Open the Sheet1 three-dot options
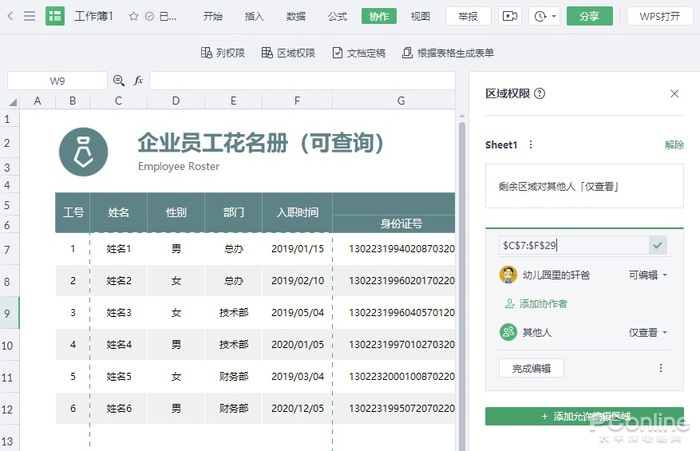Viewport: 700px width, 451px height. pos(530,145)
